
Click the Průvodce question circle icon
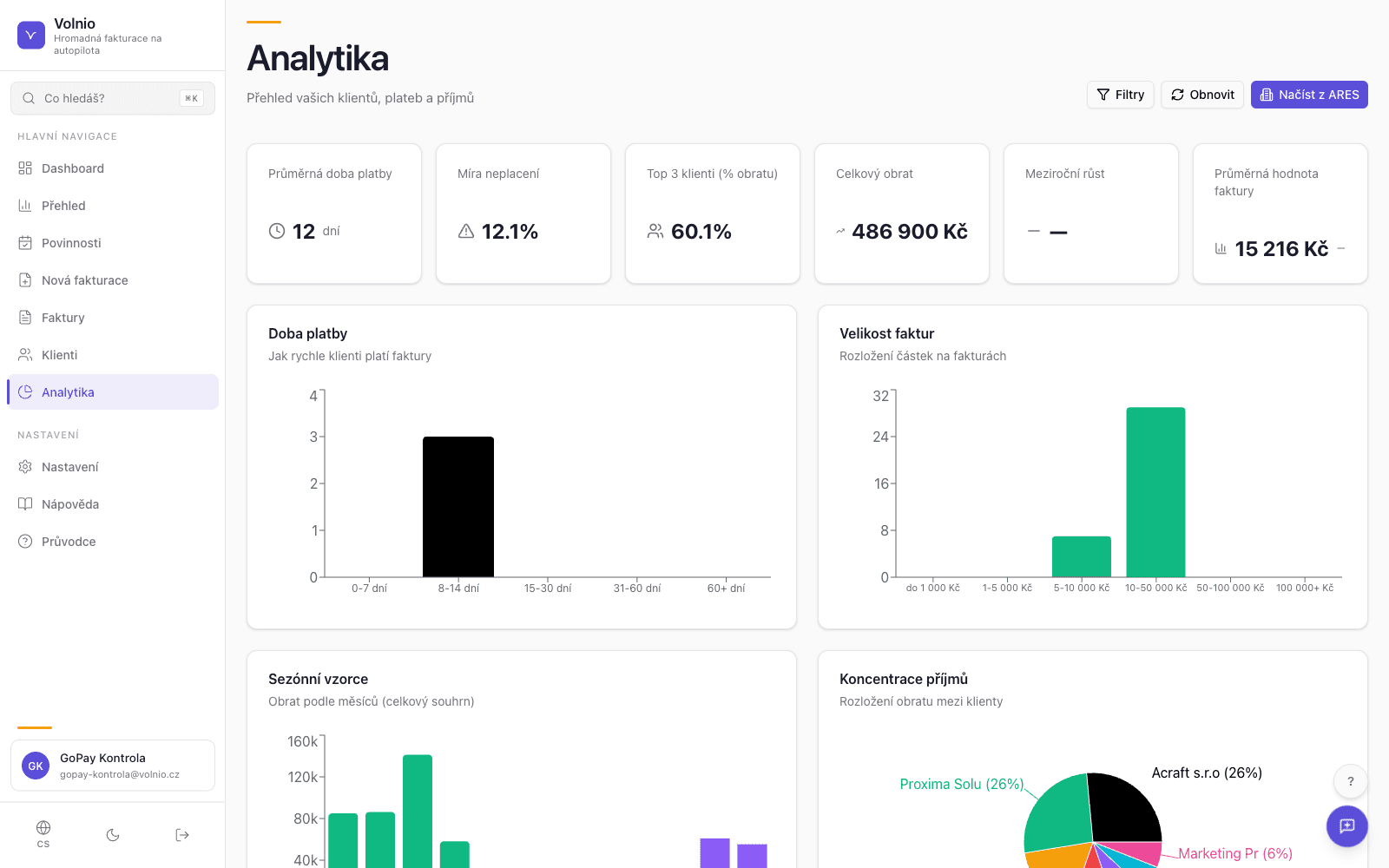(x=25, y=542)
